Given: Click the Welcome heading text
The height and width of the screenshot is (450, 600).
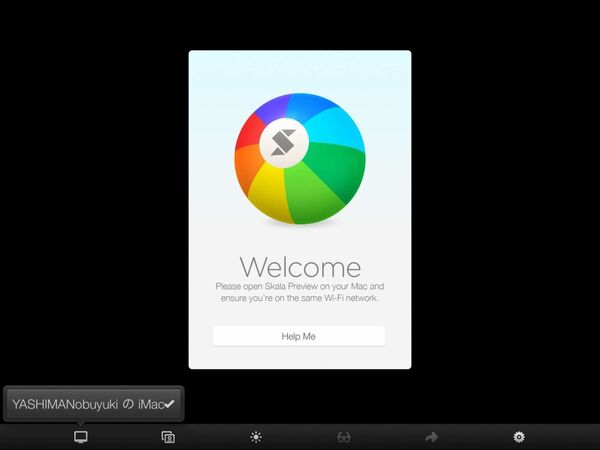Looking at the screenshot, I should point(300,267).
